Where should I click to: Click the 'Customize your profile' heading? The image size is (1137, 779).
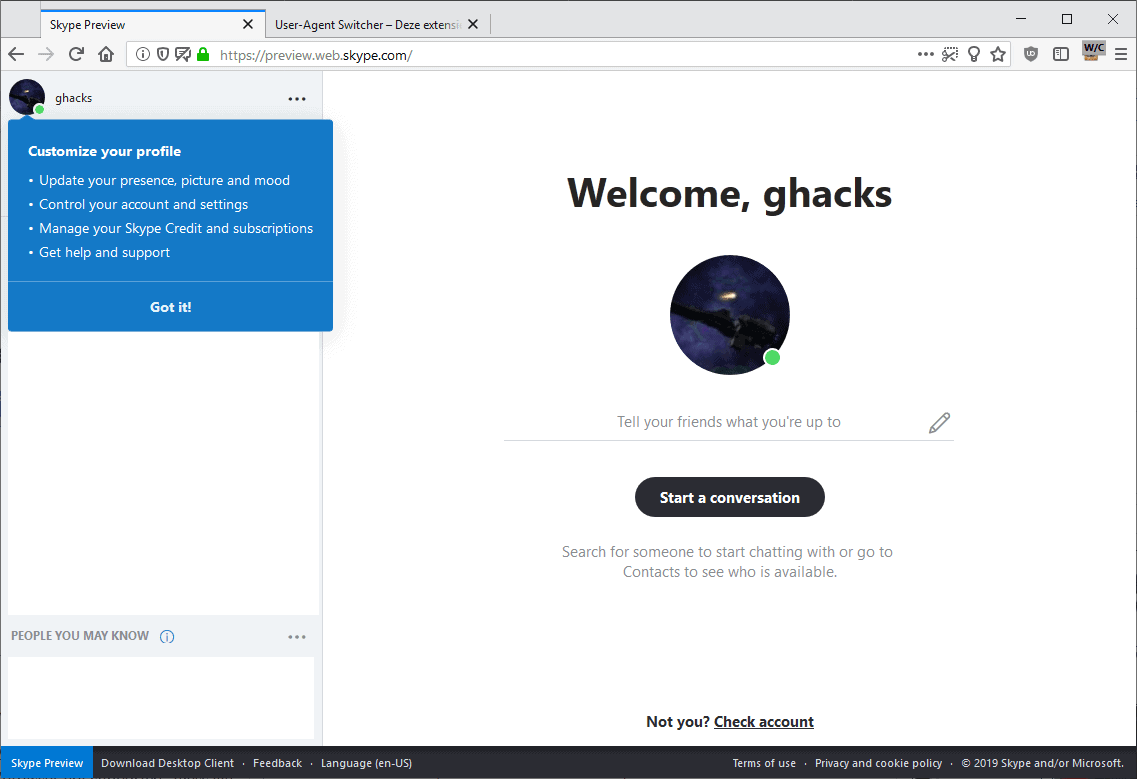104,151
